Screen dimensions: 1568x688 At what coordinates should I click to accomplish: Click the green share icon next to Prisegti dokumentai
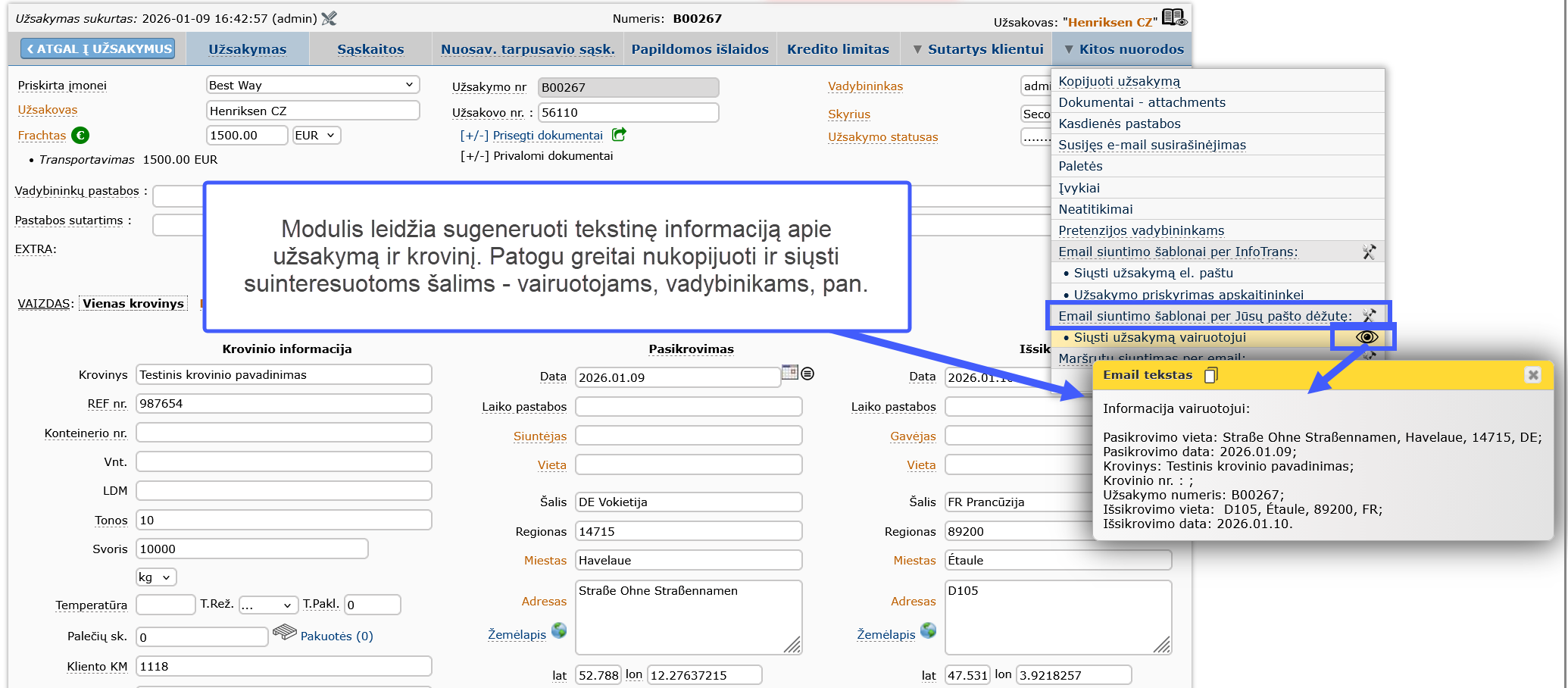(x=619, y=135)
